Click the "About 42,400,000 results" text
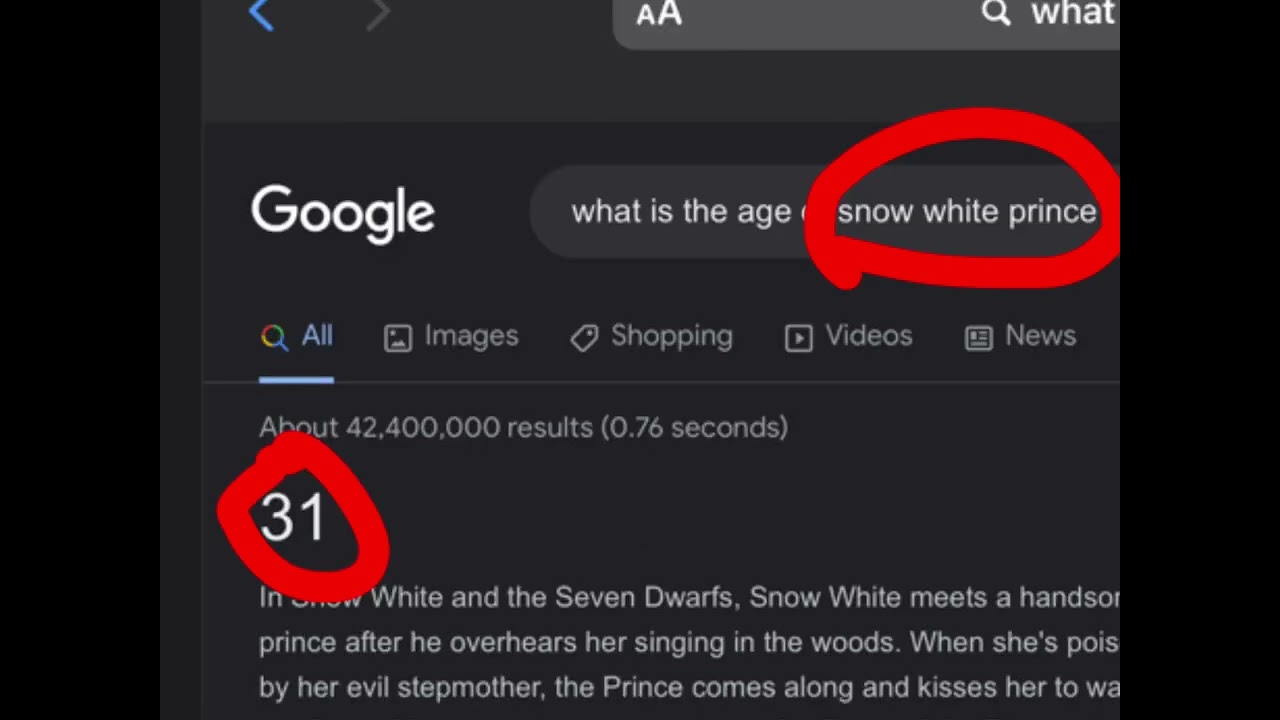The width and height of the screenshot is (1280, 720). point(523,428)
